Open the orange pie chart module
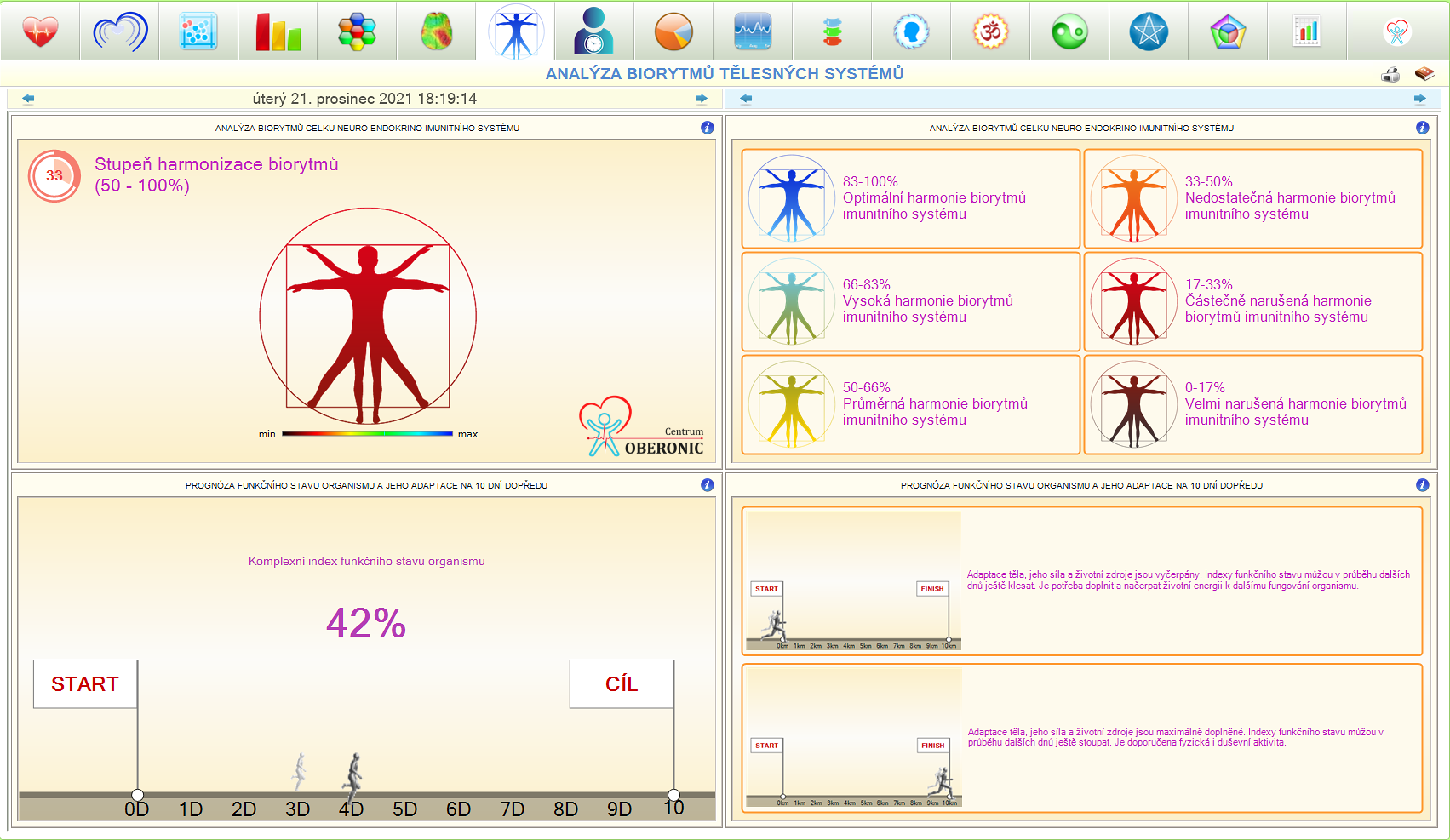1450x840 pixels. coord(673,31)
